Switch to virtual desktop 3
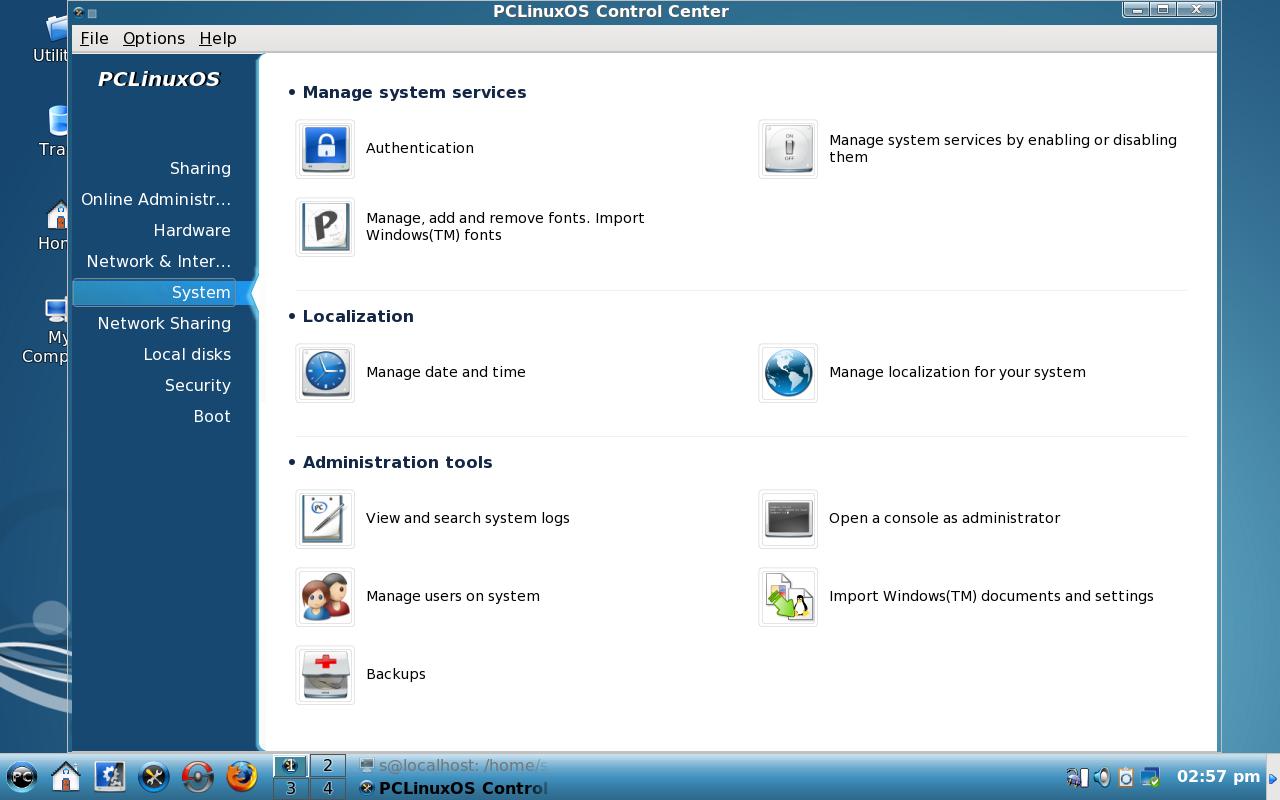This screenshot has height=800, width=1280. [291, 788]
